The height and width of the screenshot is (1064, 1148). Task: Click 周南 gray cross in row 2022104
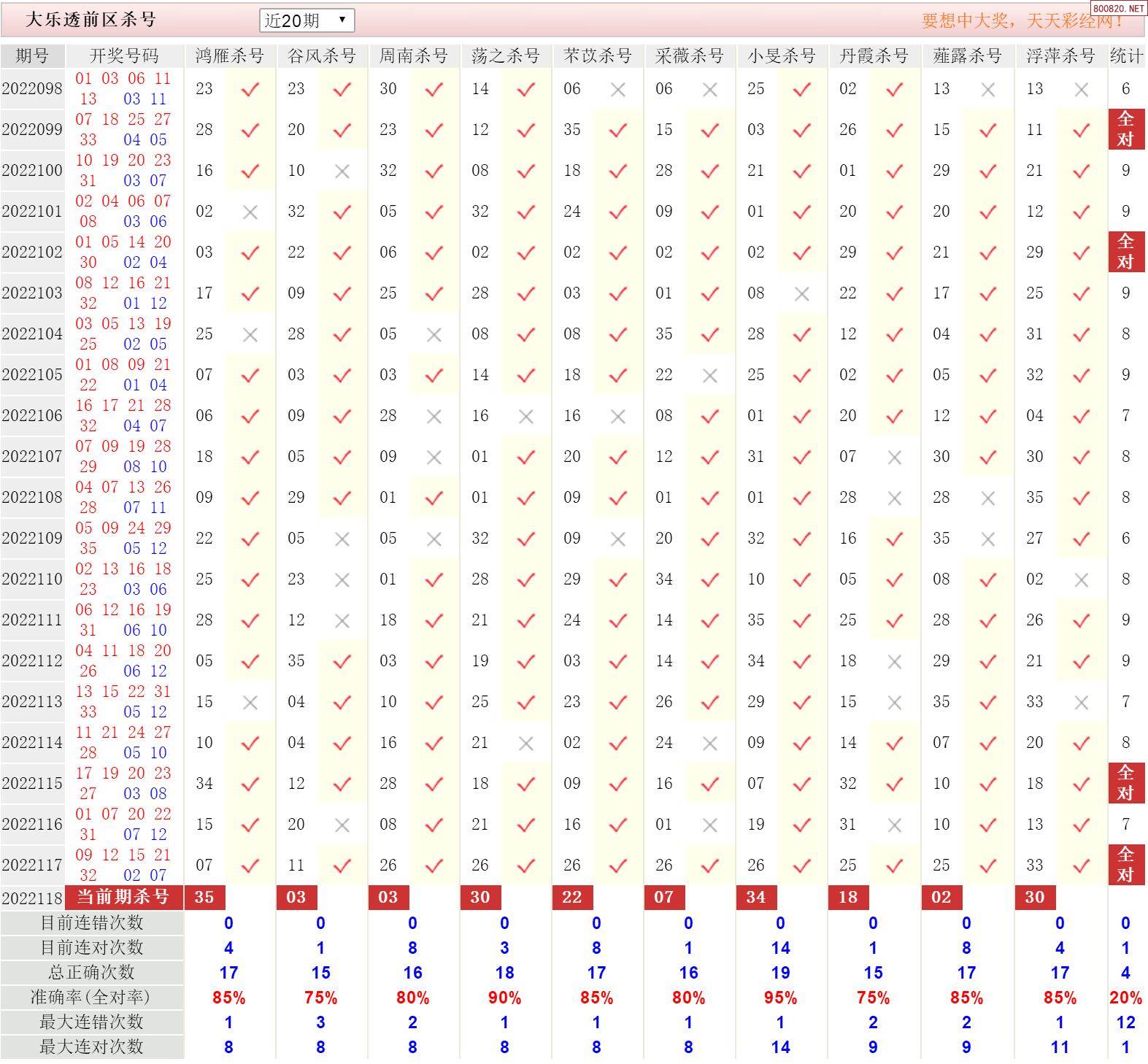click(x=434, y=334)
